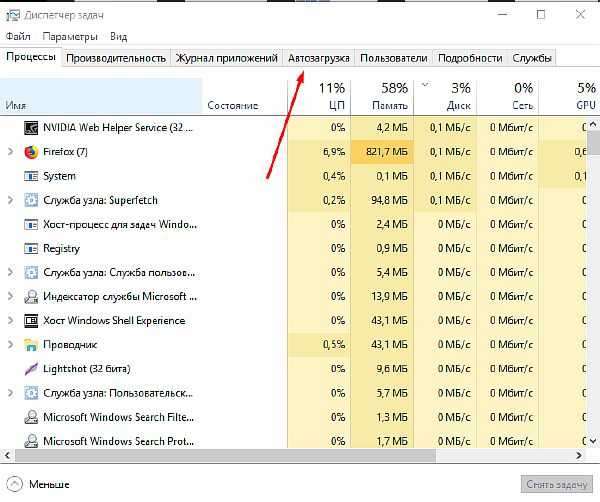The height and width of the screenshot is (502, 600).
Task: Open the Службы tab
Action: (532, 58)
